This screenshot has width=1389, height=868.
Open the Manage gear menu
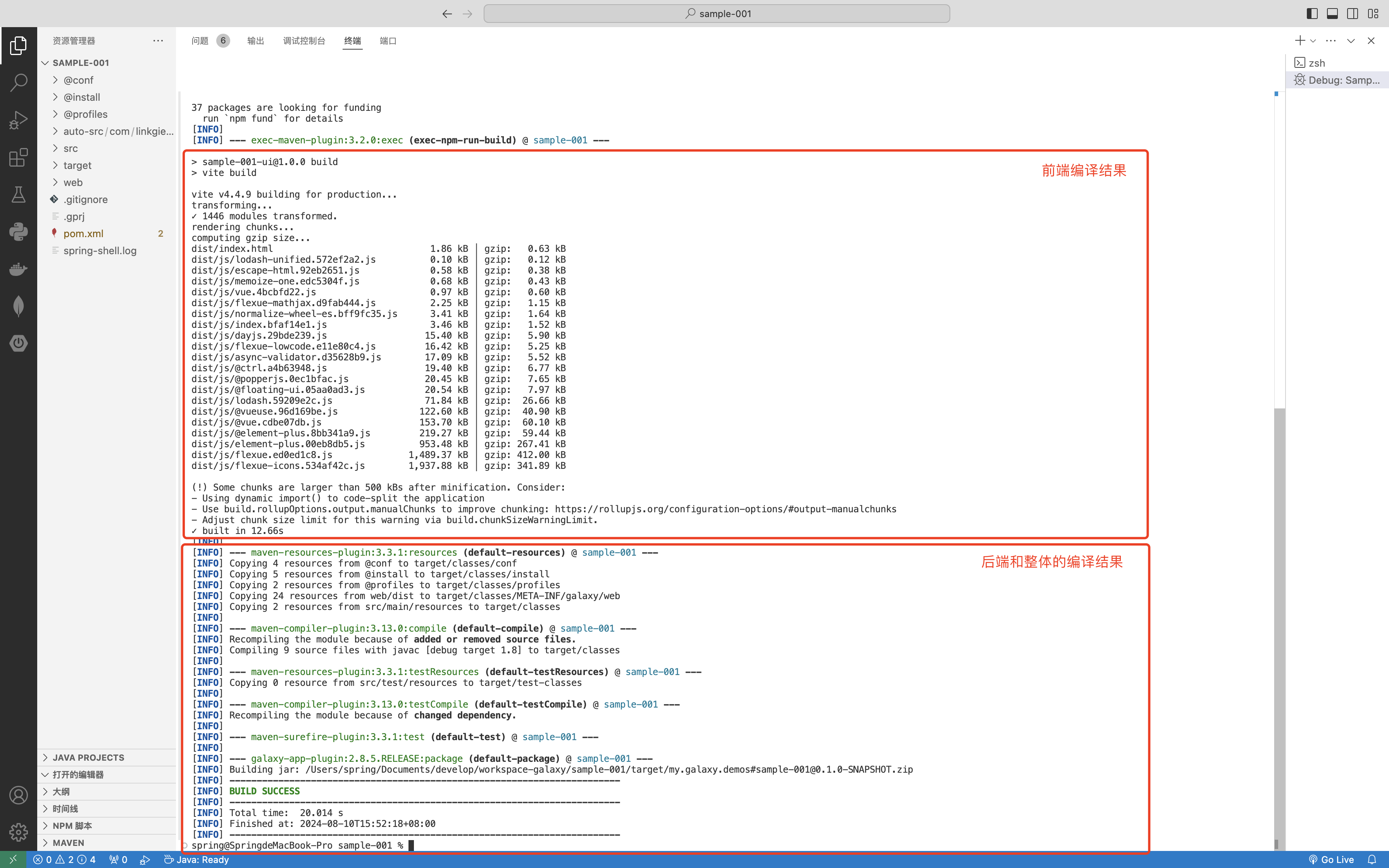tap(18, 832)
